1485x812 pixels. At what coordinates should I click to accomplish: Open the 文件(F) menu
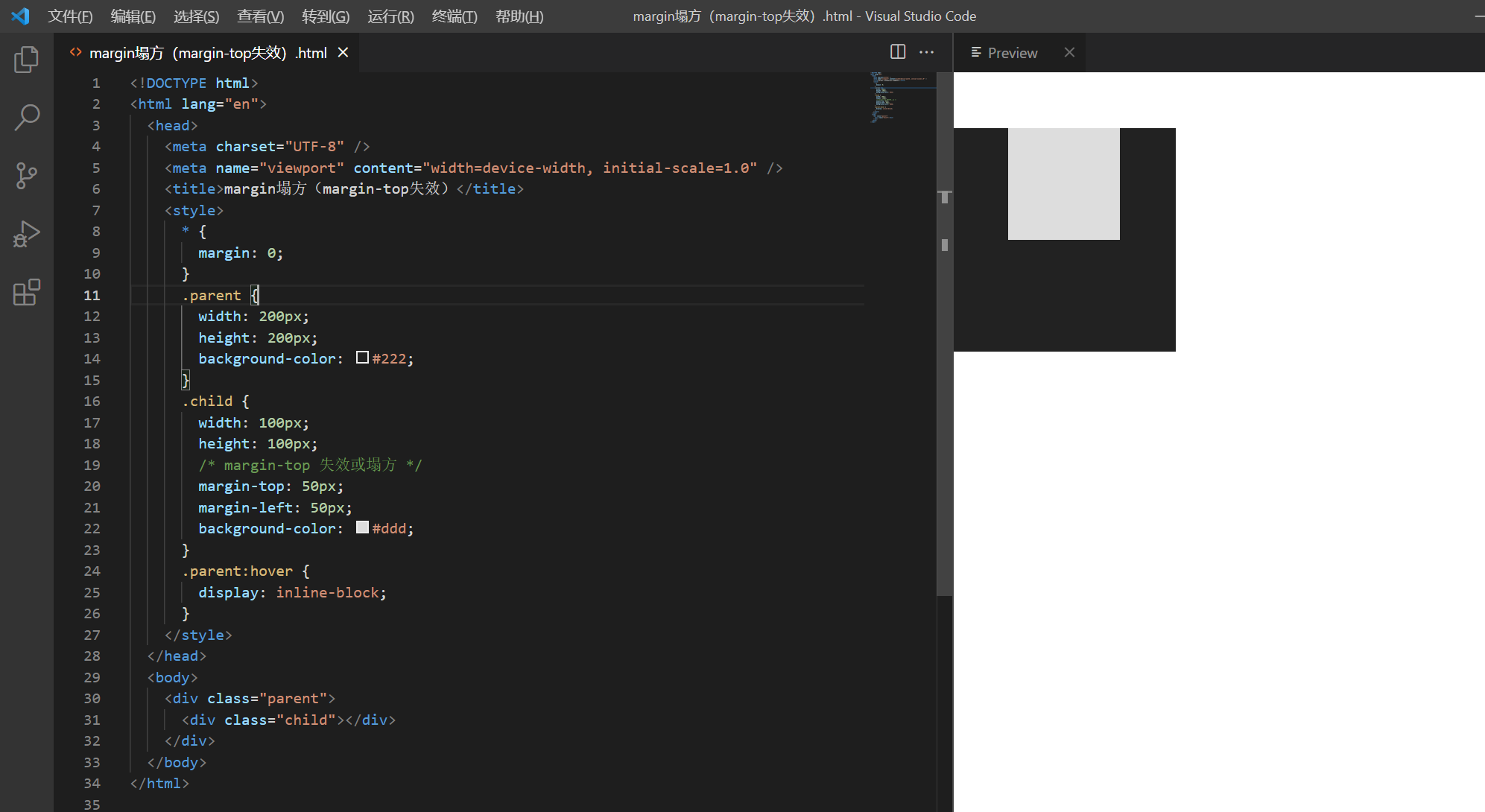click(x=70, y=16)
